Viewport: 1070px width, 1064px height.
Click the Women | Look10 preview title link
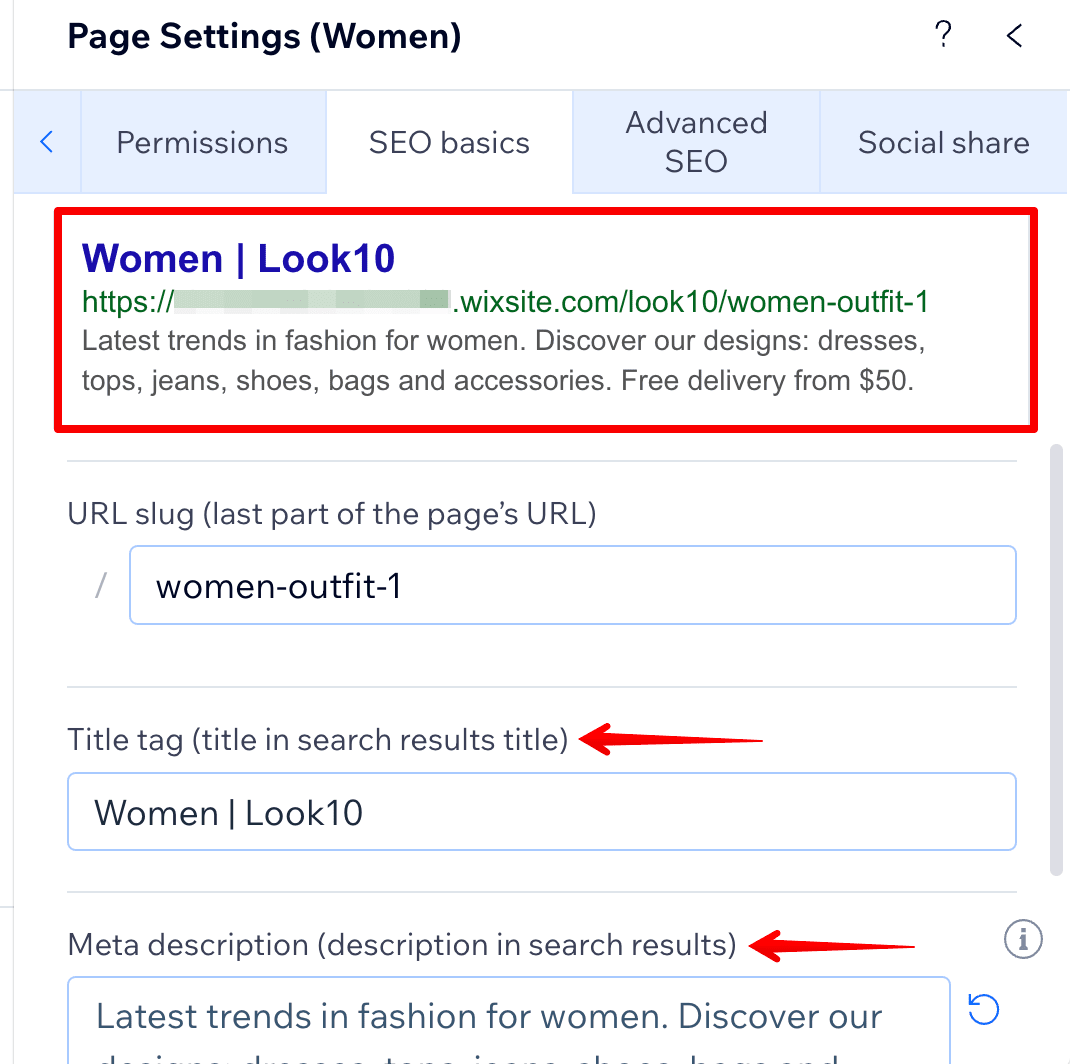[x=238, y=259]
